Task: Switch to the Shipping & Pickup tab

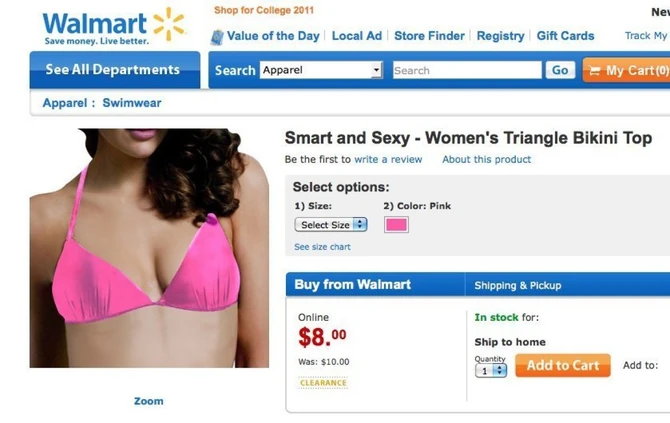Action: tap(517, 285)
